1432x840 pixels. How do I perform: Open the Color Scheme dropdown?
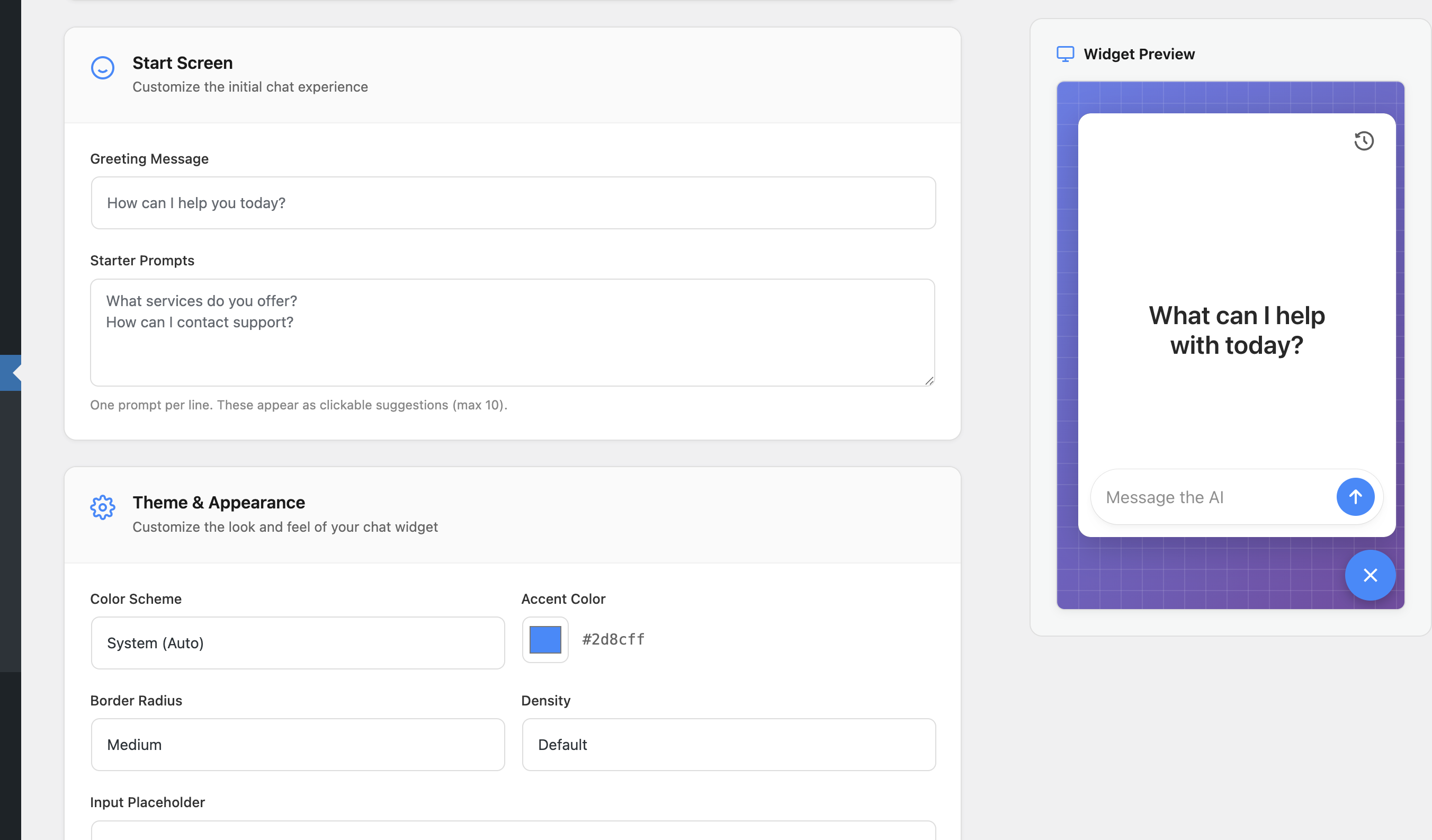coord(297,643)
